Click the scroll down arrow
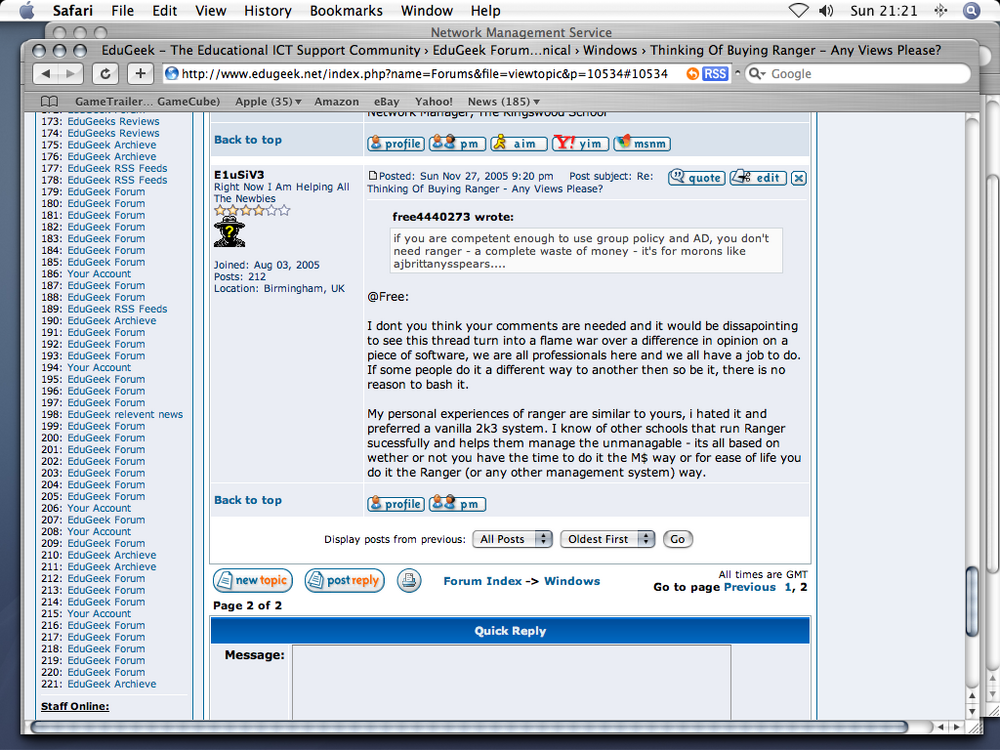Screen dimensions: 1000x750 (972, 711)
